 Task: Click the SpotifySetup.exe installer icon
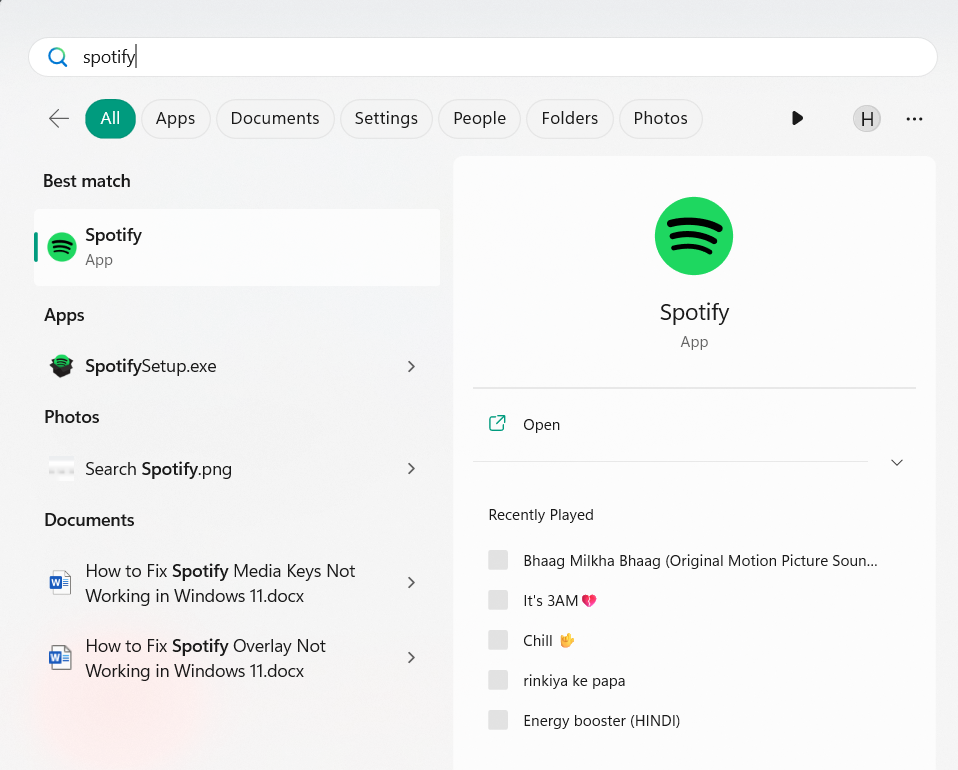[x=62, y=366]
